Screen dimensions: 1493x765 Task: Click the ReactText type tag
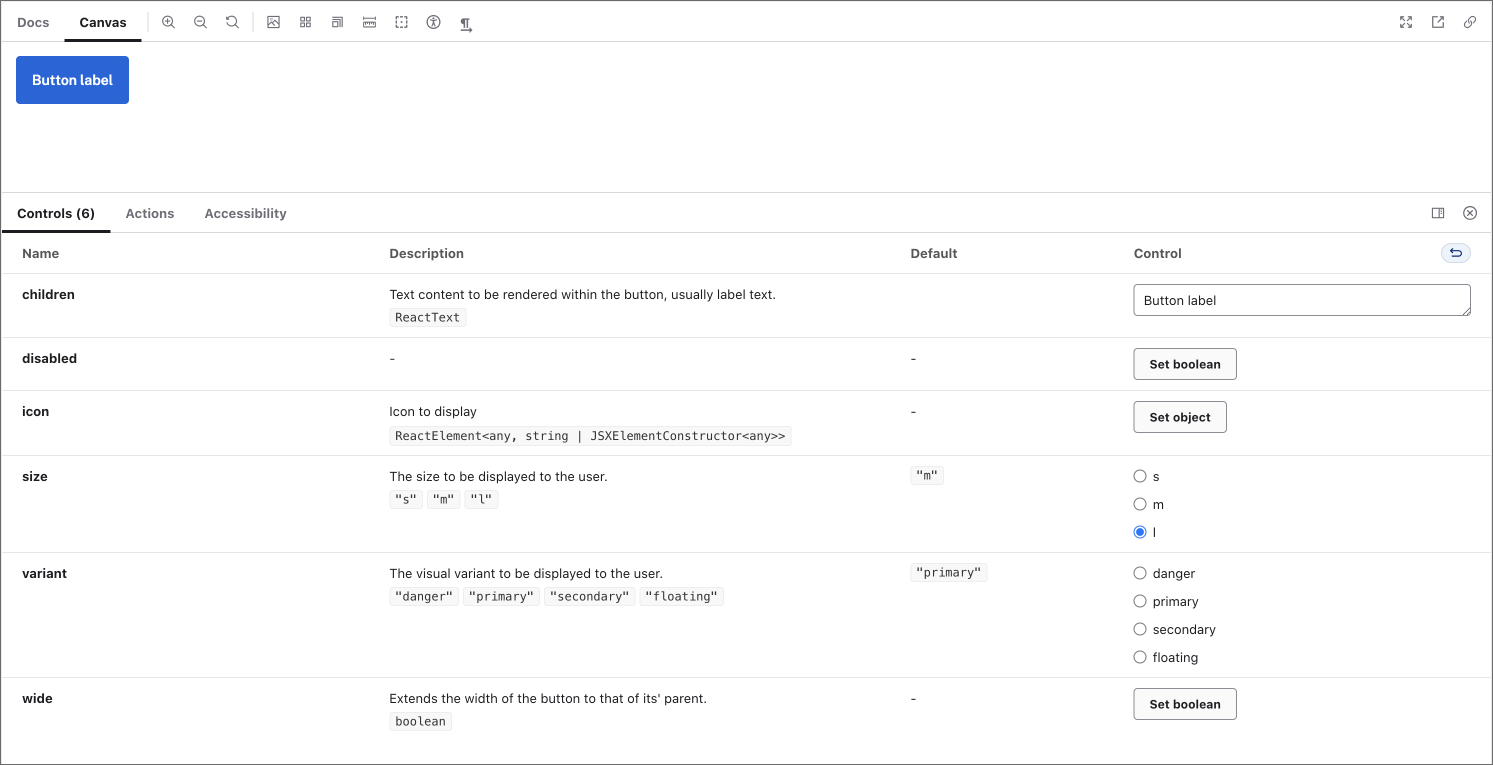click(427, 317)
